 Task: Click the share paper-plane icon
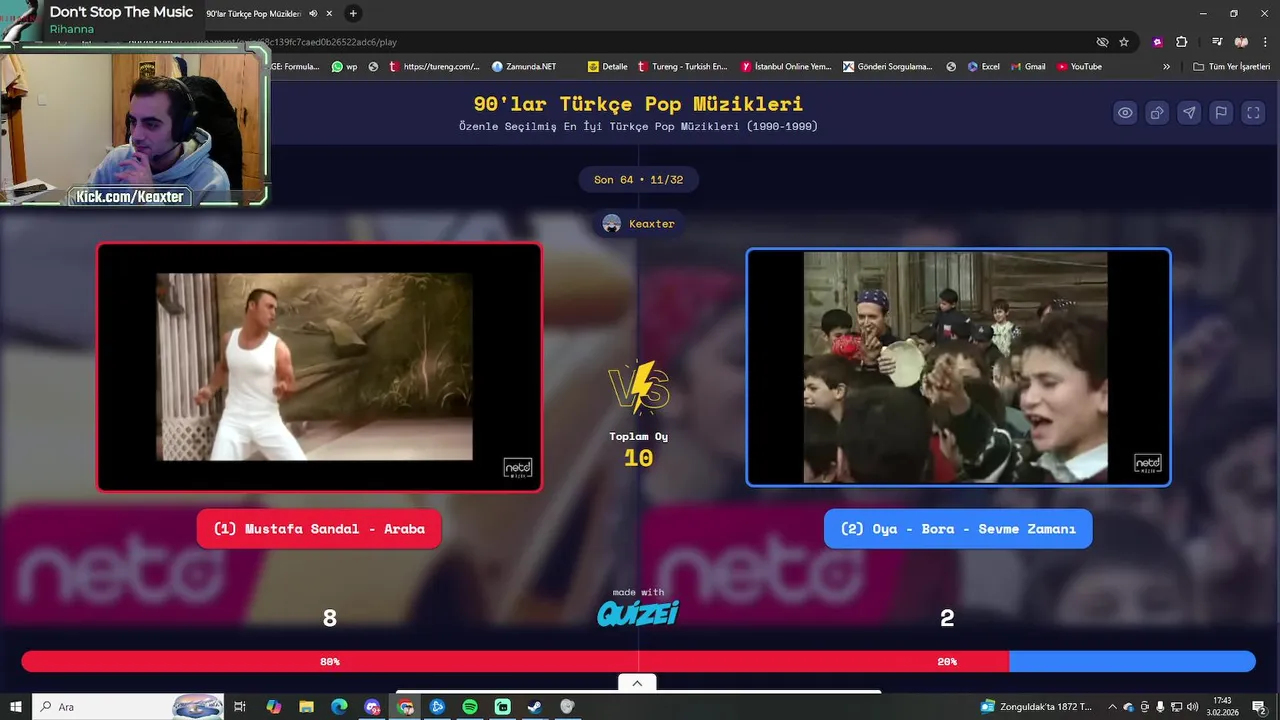(x=1189, y=113)
